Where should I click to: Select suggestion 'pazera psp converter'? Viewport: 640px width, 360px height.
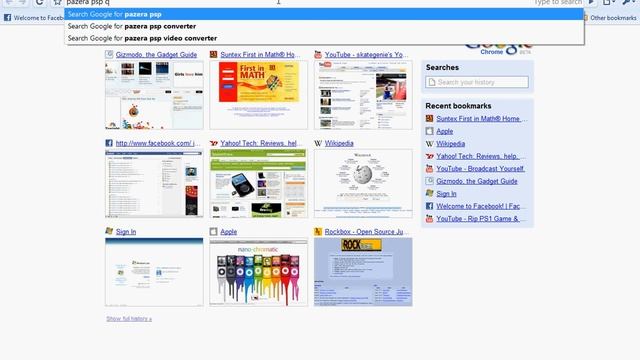(x=324, y=26)
